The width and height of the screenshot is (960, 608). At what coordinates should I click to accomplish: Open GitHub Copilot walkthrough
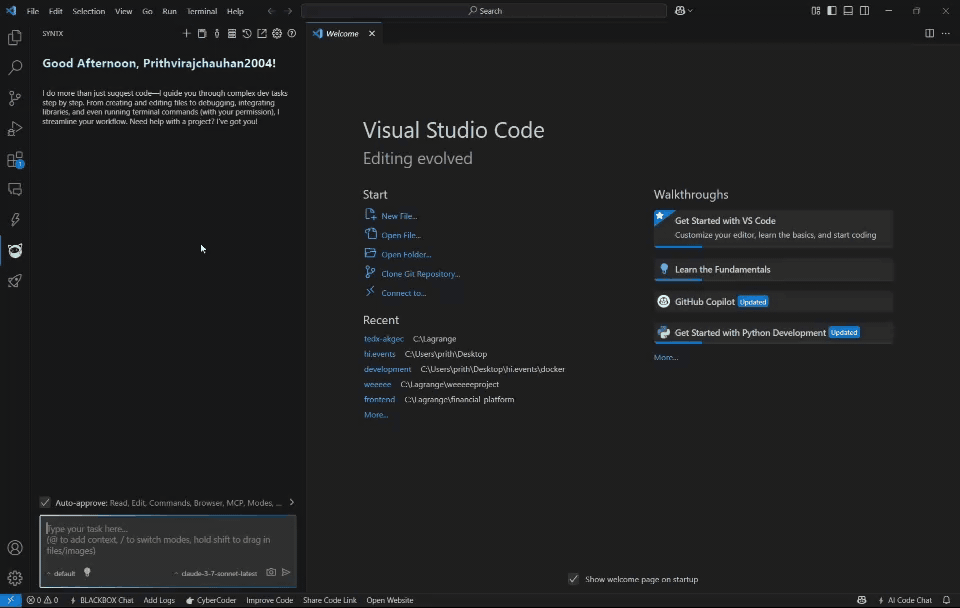pos(773,302)
